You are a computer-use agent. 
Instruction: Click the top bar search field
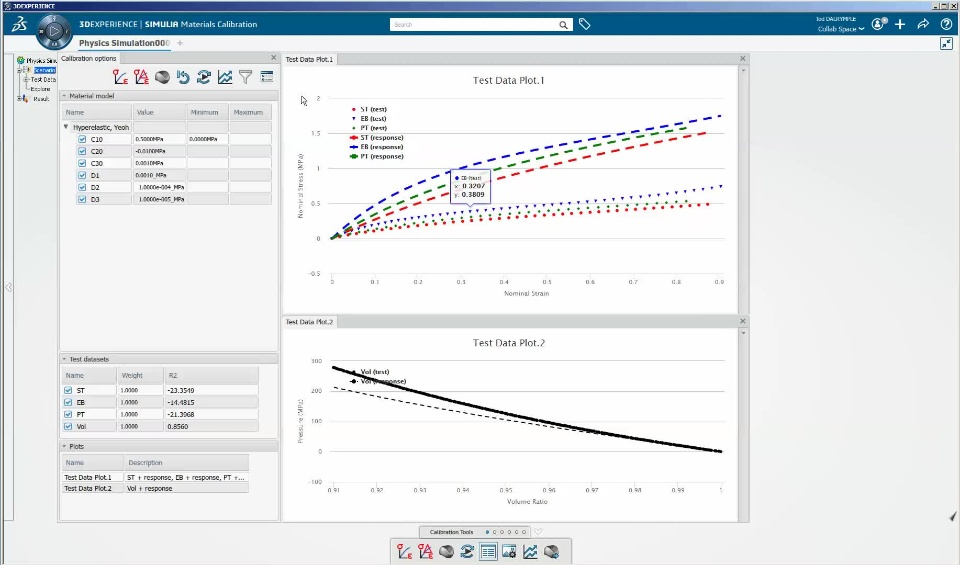475,24
